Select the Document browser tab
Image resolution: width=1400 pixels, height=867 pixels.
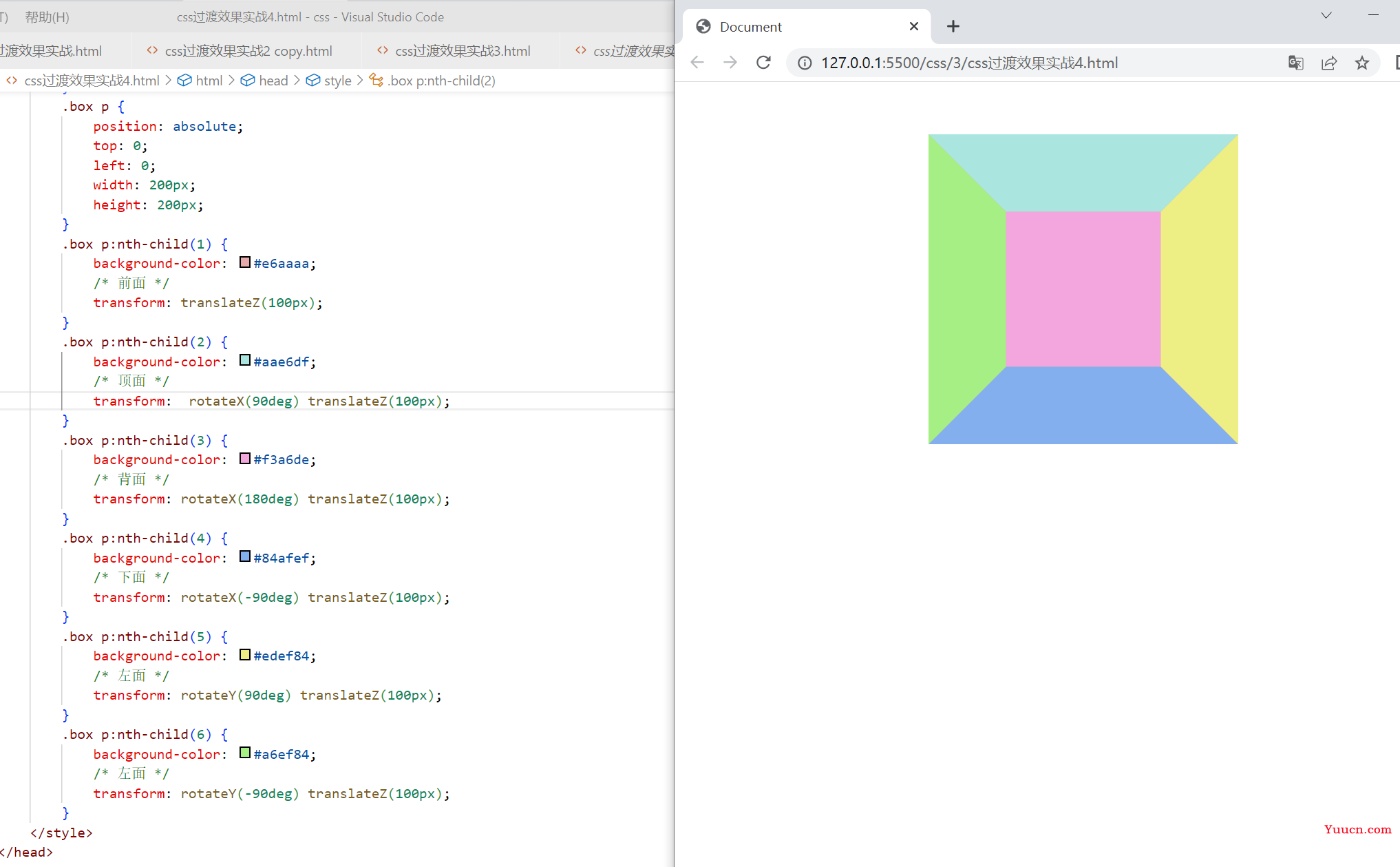click(x=807, y=27)
